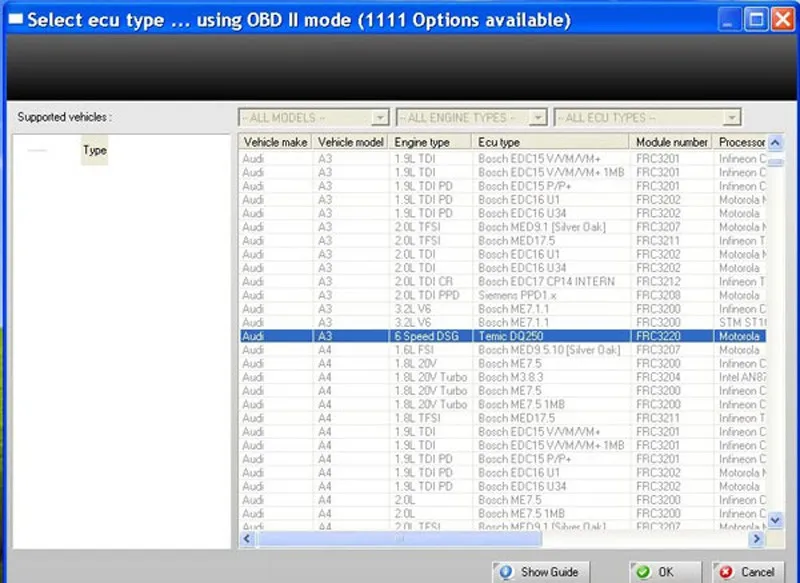Click the green checkmark icon on OK

coord(643,572)
